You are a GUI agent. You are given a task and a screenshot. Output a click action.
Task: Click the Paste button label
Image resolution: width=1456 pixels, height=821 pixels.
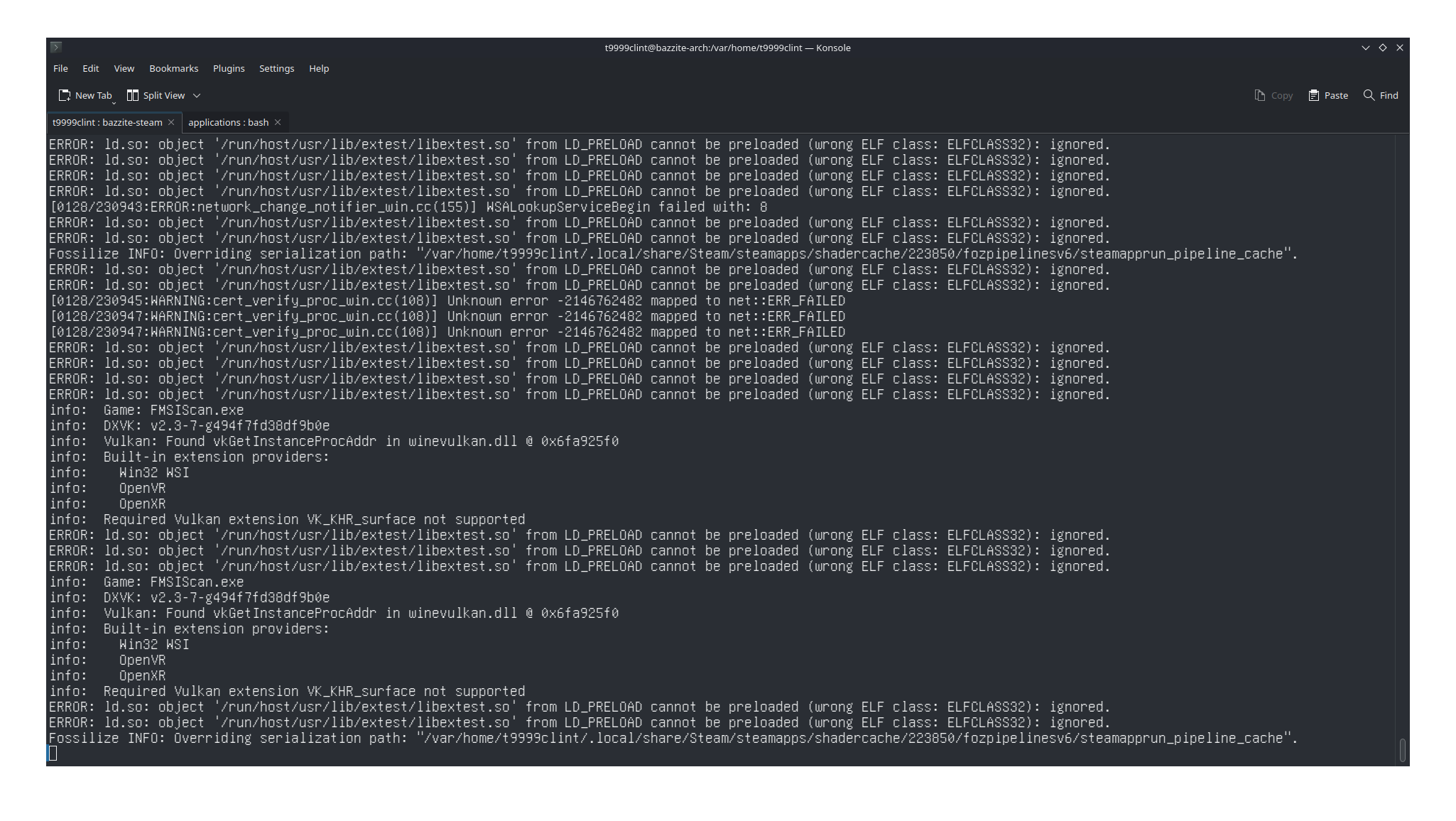(1335, 94)
